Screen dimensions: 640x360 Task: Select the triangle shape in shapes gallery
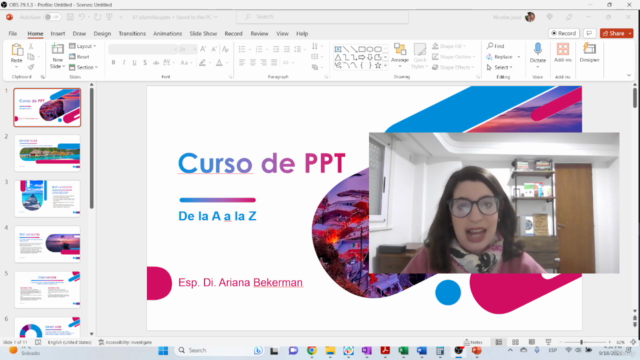338,57
